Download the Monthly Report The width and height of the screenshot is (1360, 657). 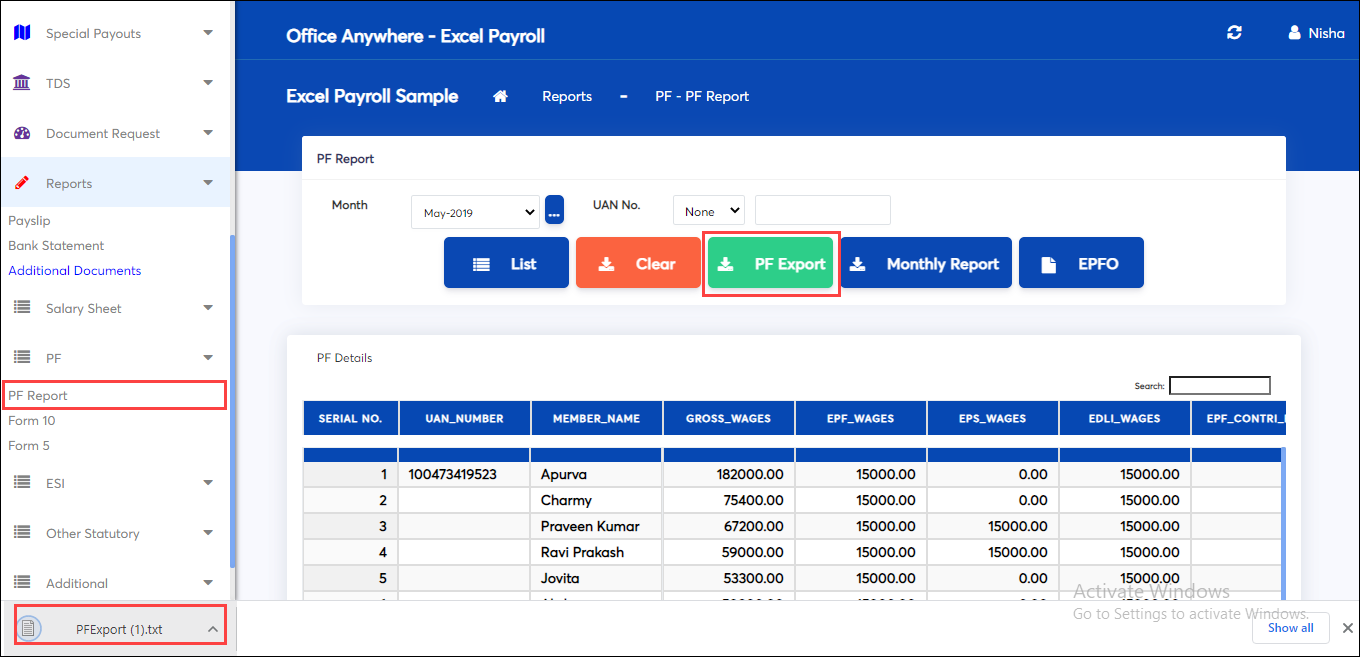point(926,263)
